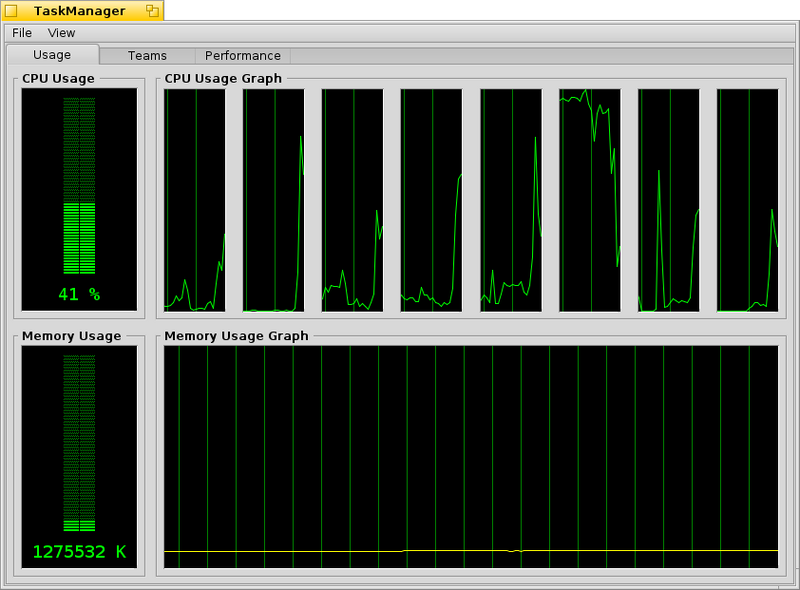Click the eighth CPU core graph
The width and height of the screenshot is (800, 590).
[x=748, y=200]
